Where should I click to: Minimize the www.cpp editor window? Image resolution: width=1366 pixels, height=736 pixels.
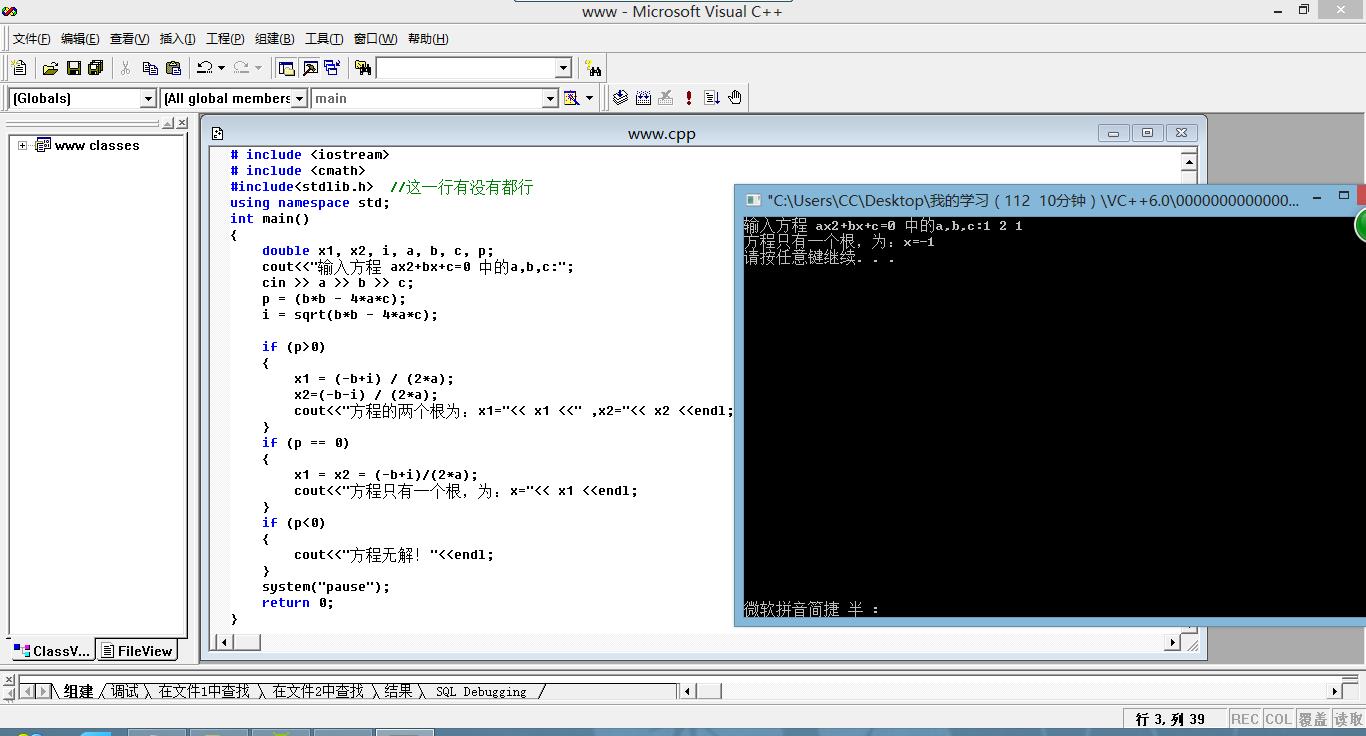tap(1113, 133)
